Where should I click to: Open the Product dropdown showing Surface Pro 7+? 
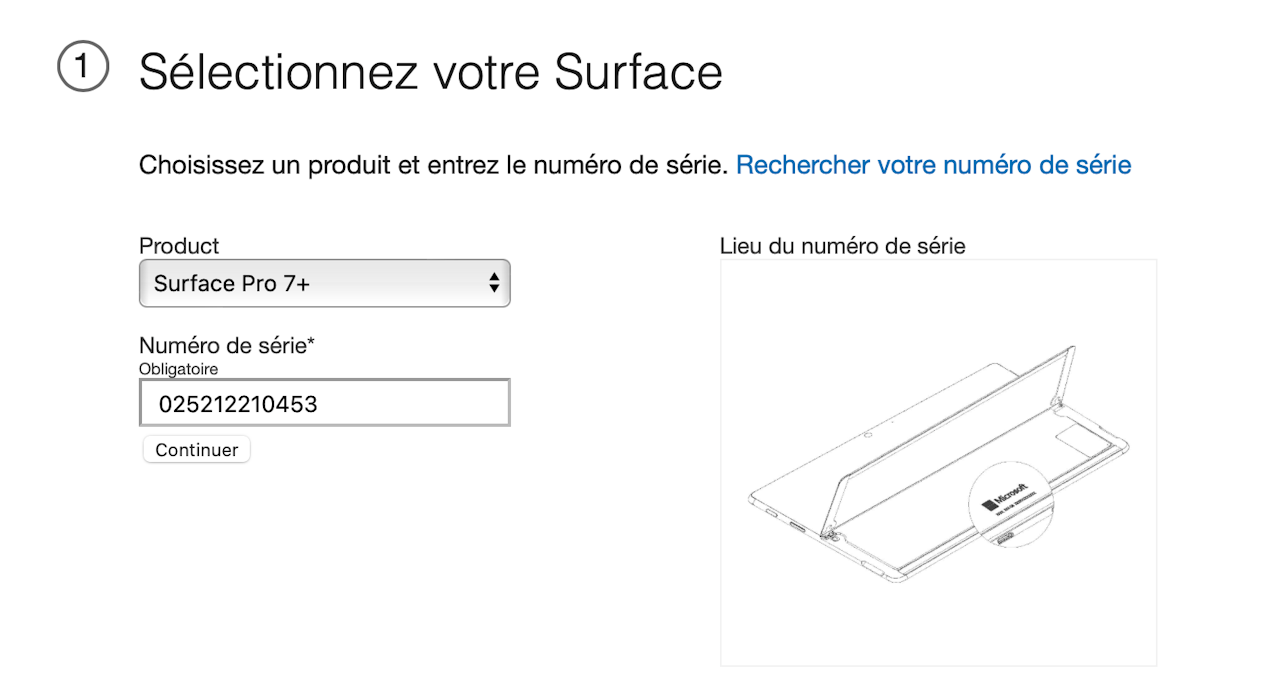(325, 283)
